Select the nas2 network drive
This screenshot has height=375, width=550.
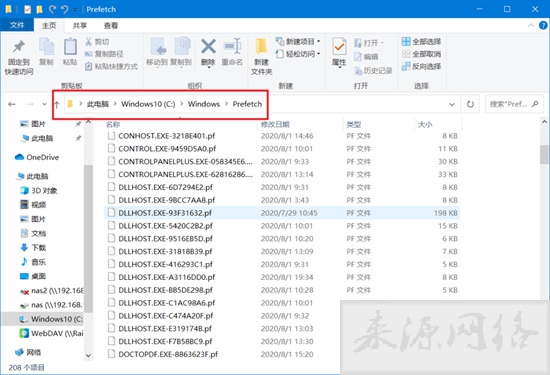tap(52, 291)
